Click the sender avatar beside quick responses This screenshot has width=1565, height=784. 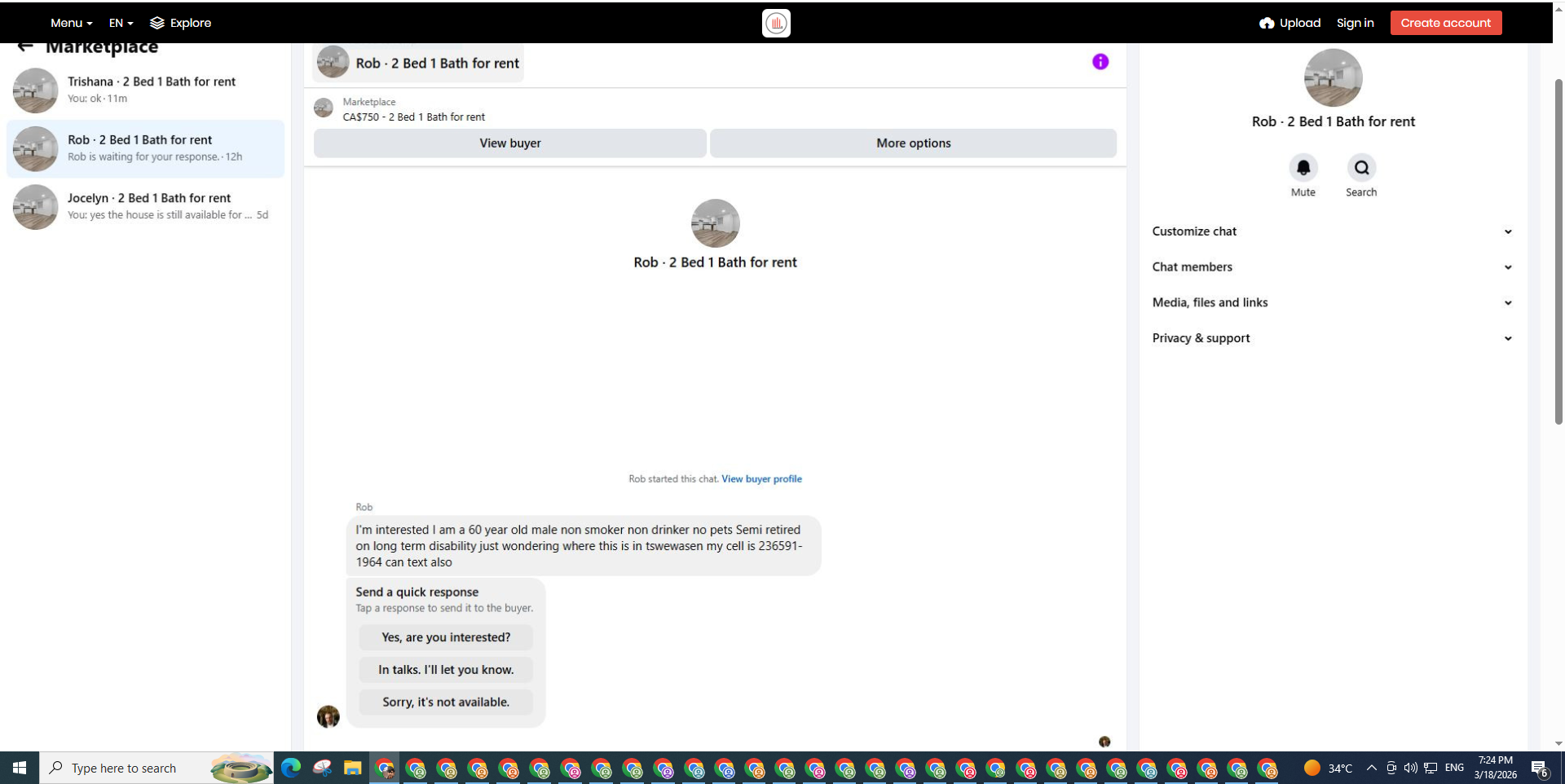point(328,716)
